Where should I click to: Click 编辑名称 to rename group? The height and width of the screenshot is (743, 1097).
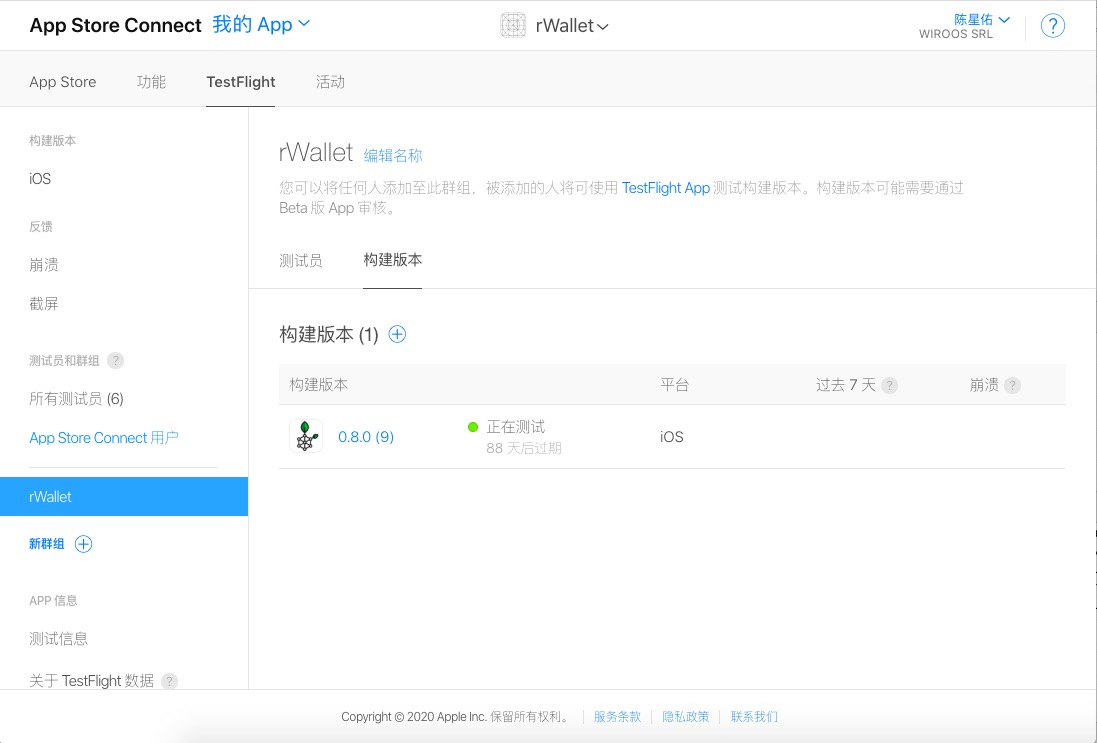tap(393, 155)
